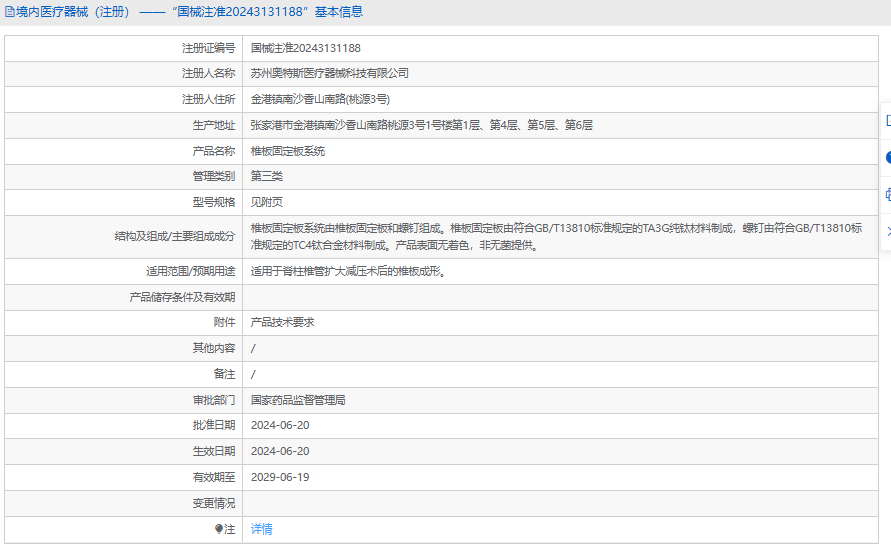Click the 生效日期 row label
The image size is (891, 549).
tap(214, 451)
